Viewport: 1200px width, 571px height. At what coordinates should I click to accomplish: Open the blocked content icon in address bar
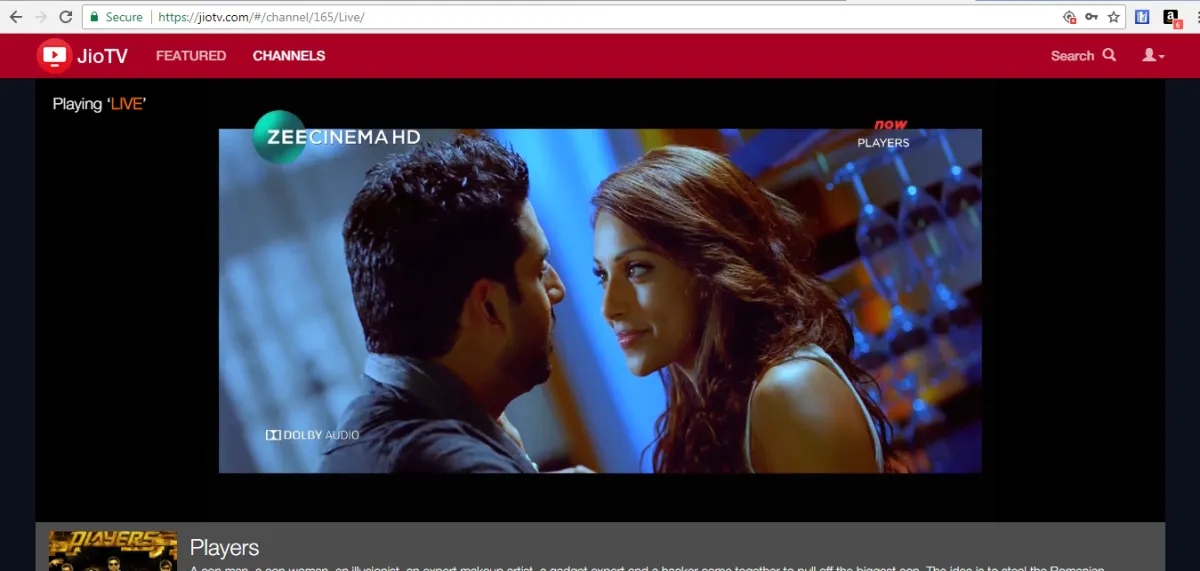pos(1069,17)
